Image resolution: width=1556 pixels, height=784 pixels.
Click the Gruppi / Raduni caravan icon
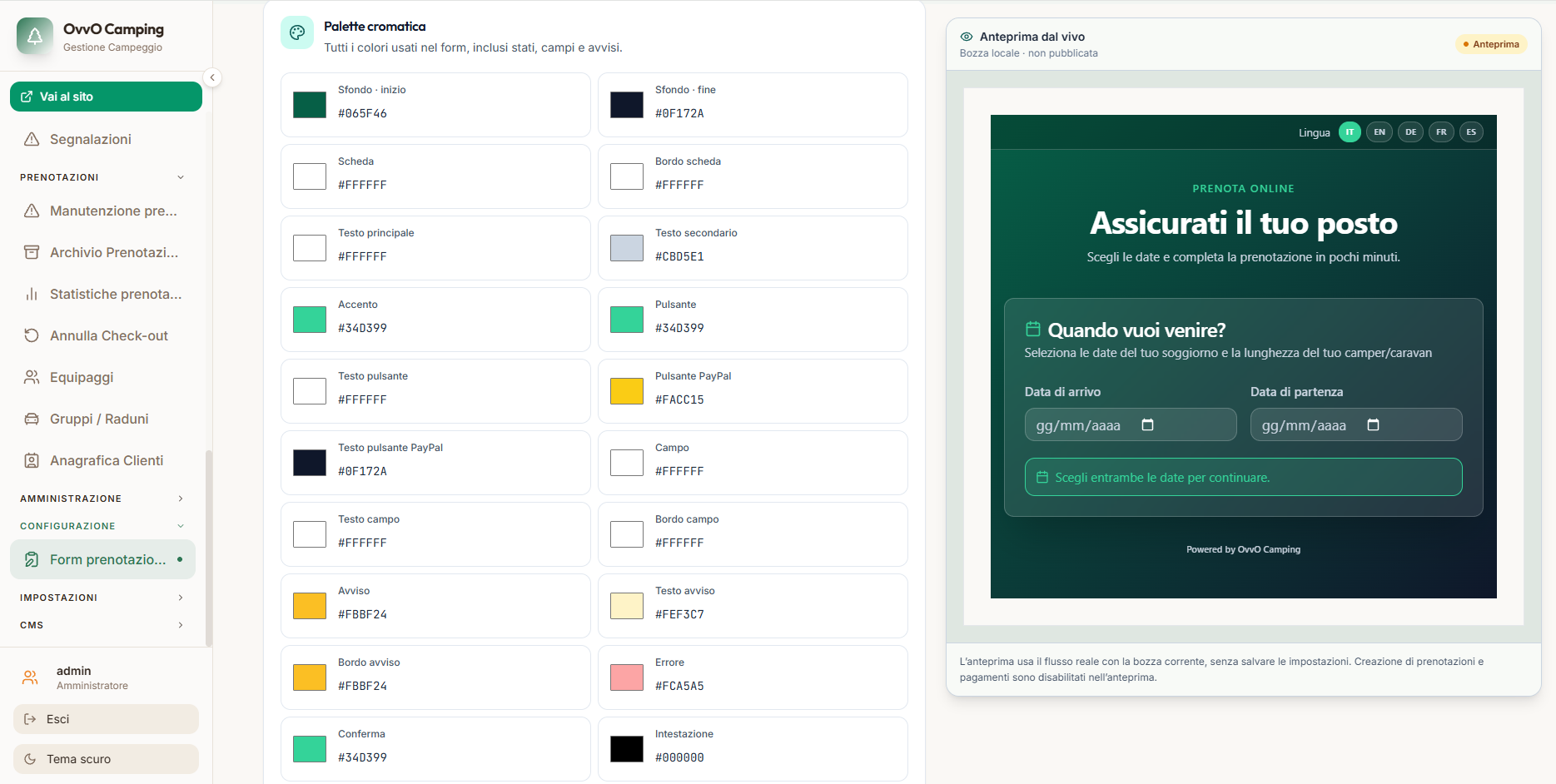pyautogui.click(x=32, y=419)
